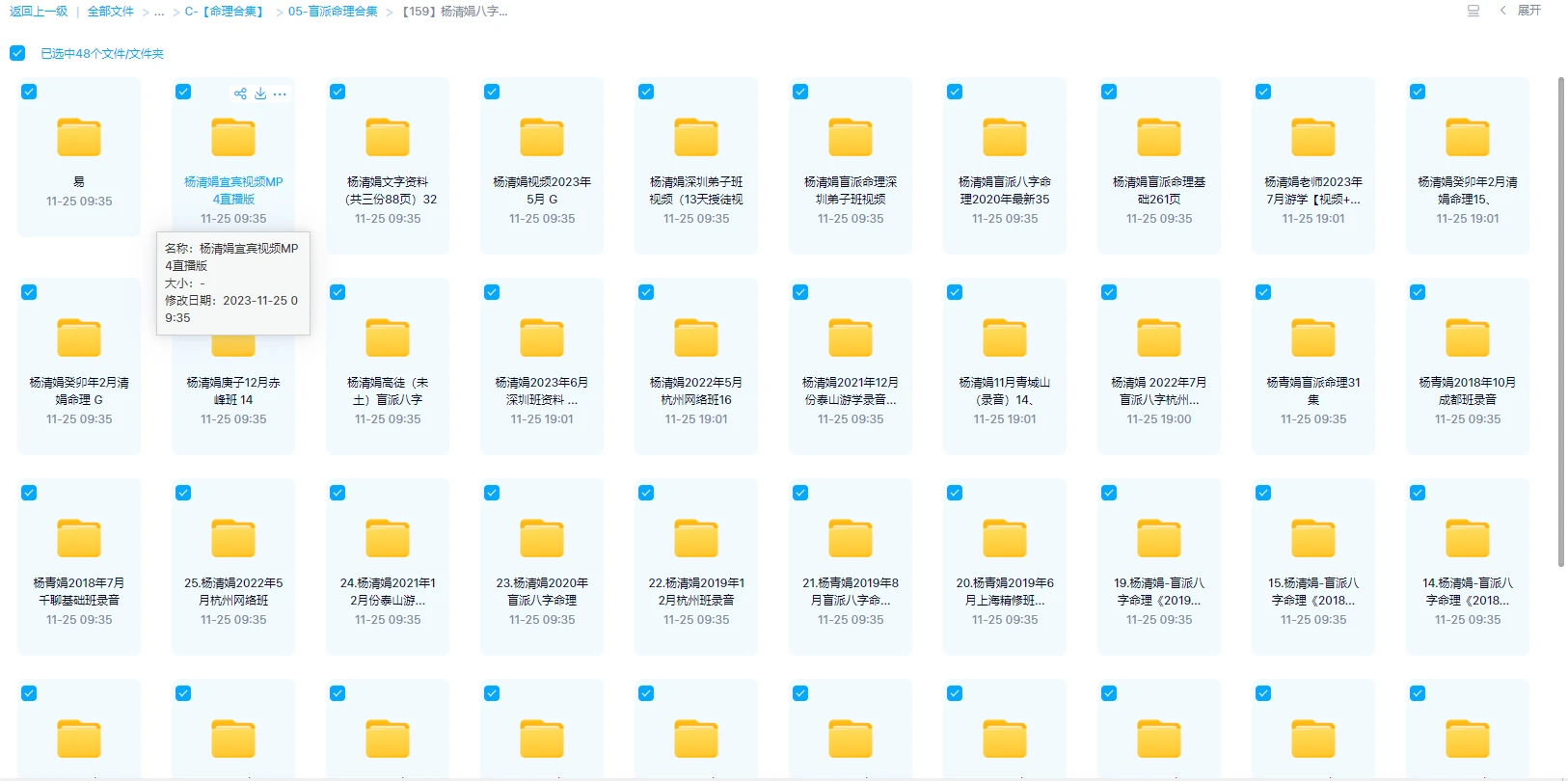Image resolution: width=1568 pixels, height=781 pixels.
Task: Click the 【159】杨清娟八字 current breadcrumb
Action: [x=455, y=12]
